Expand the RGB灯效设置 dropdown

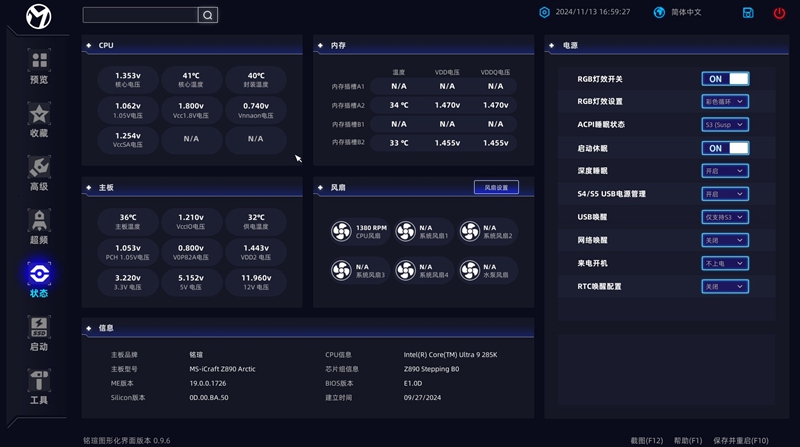(725, 102)
